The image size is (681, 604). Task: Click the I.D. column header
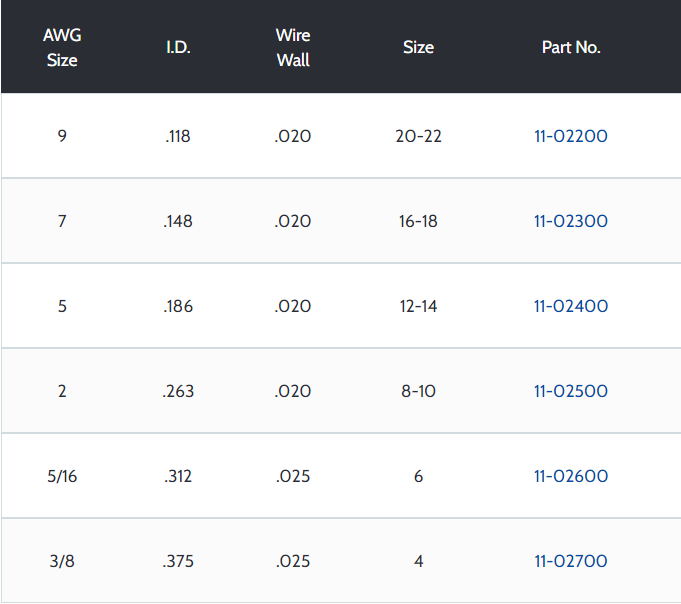178,47
